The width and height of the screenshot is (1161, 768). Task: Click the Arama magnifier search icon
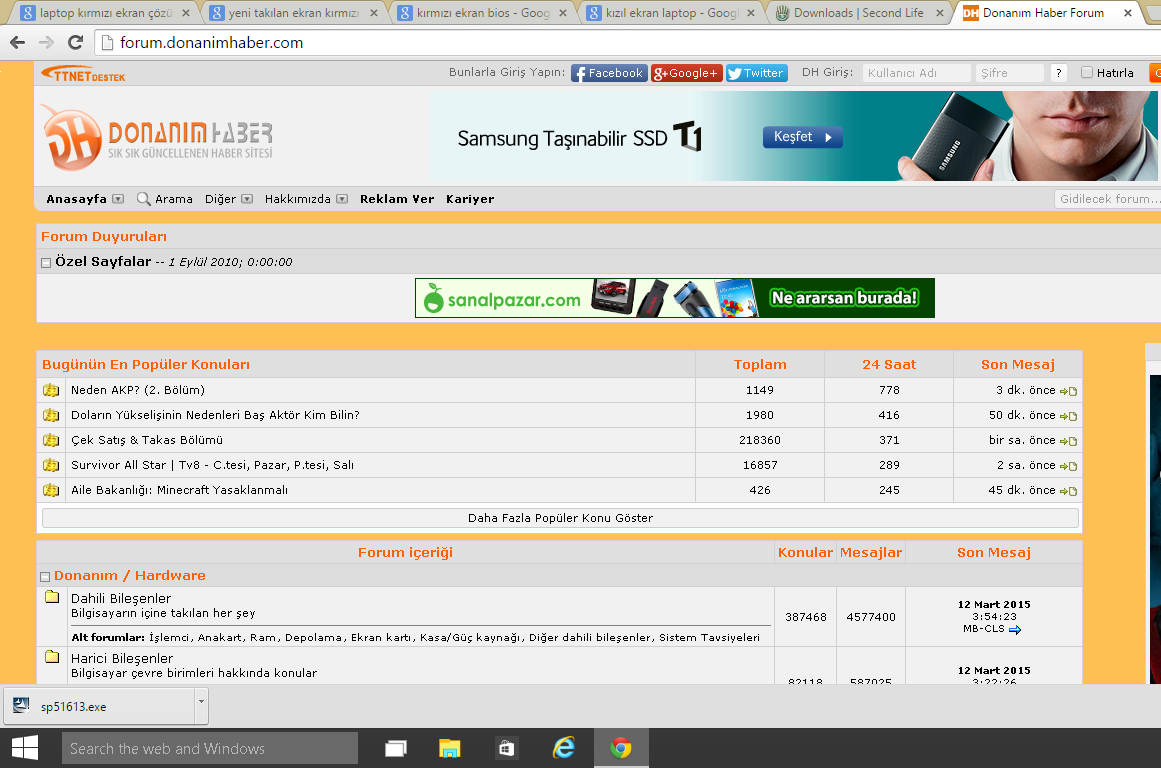click(144, 199)
